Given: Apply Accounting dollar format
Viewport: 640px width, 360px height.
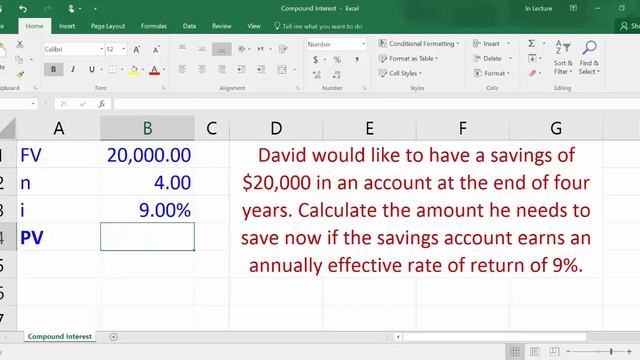Looking at the screenshot, I should tap(316, 60).
